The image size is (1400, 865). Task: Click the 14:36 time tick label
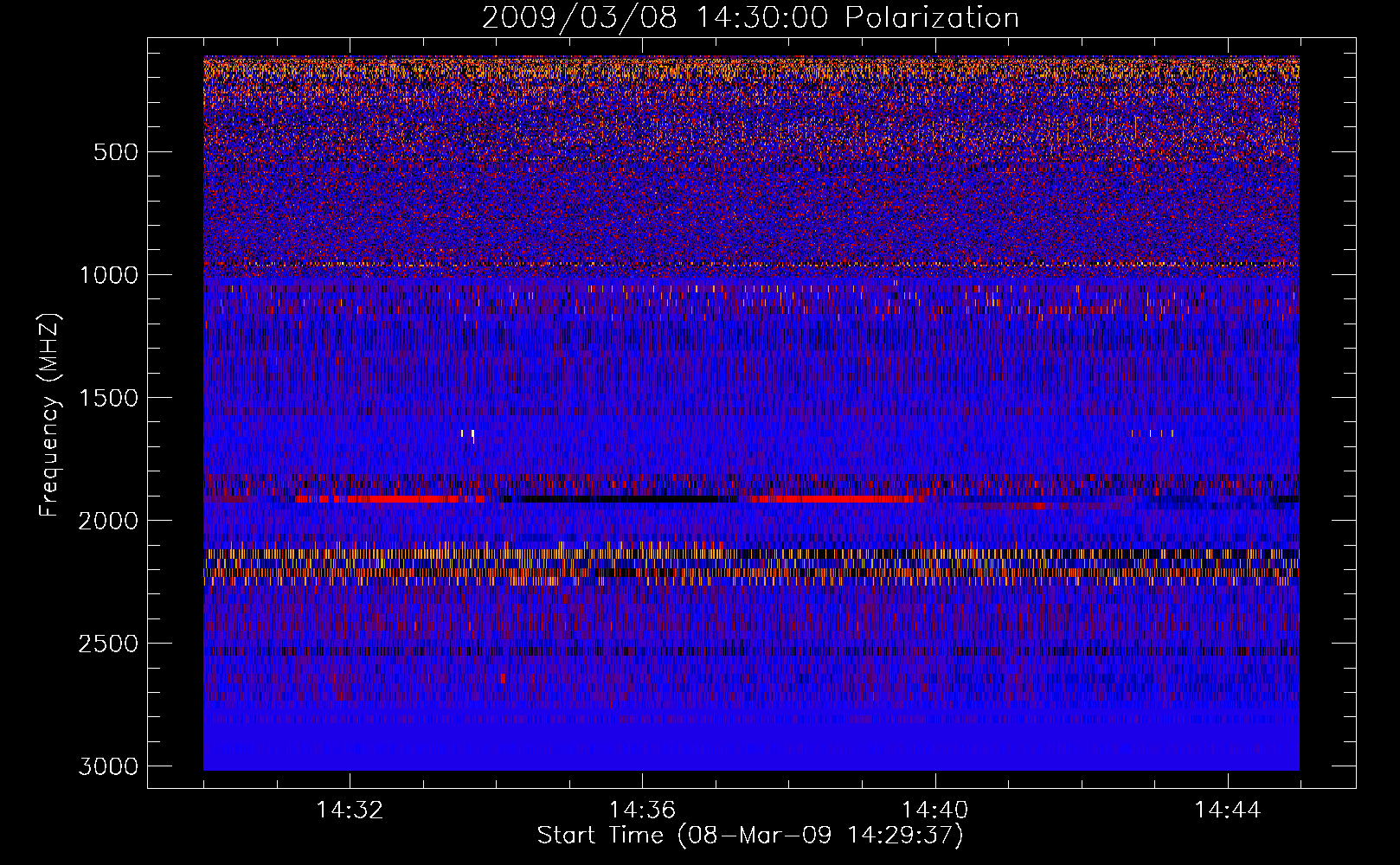tap(642, 811)
